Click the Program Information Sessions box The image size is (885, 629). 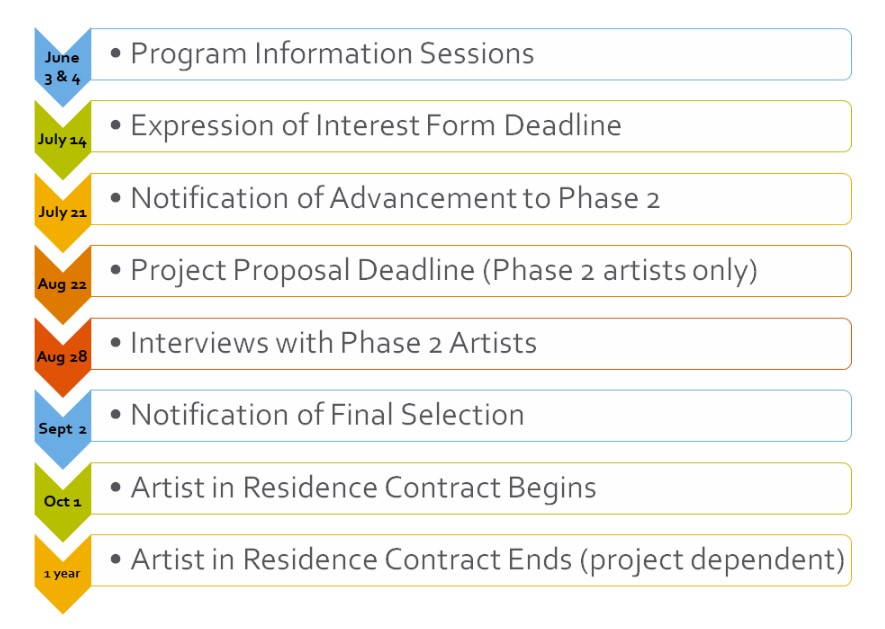pos(471,54)
